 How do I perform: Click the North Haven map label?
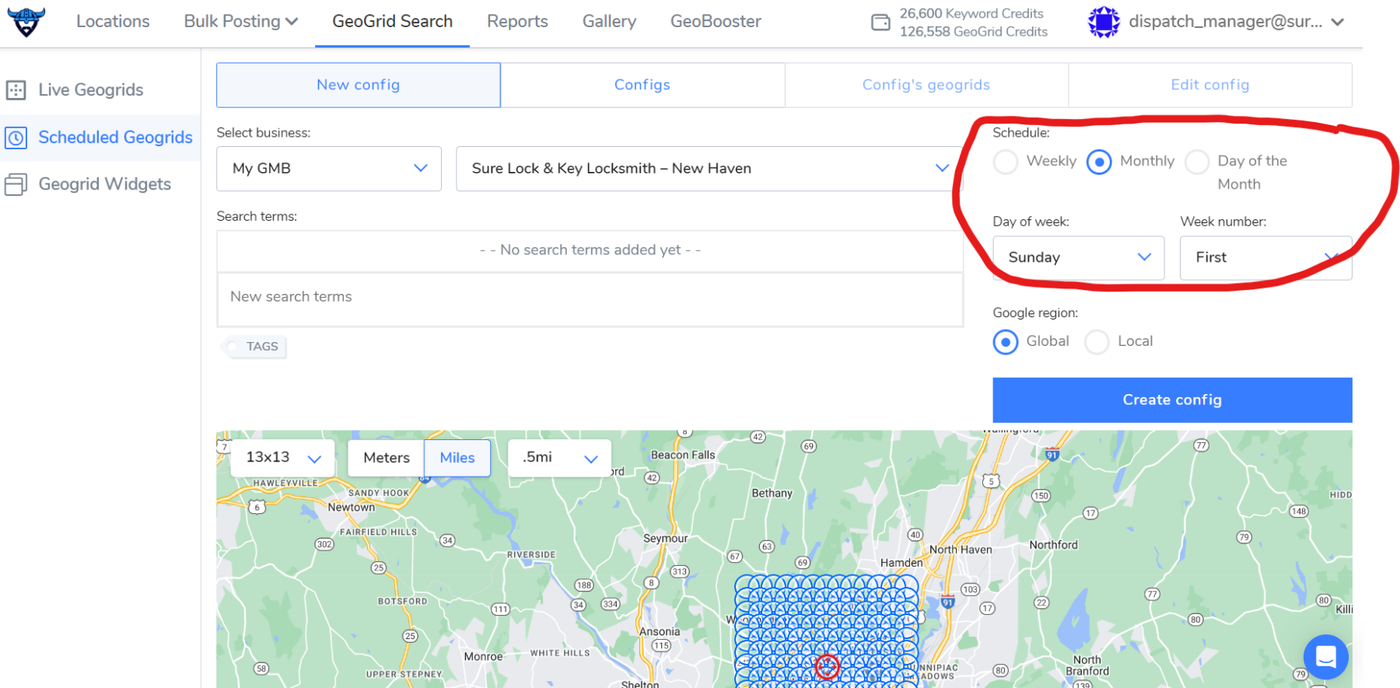pos(960,550)
